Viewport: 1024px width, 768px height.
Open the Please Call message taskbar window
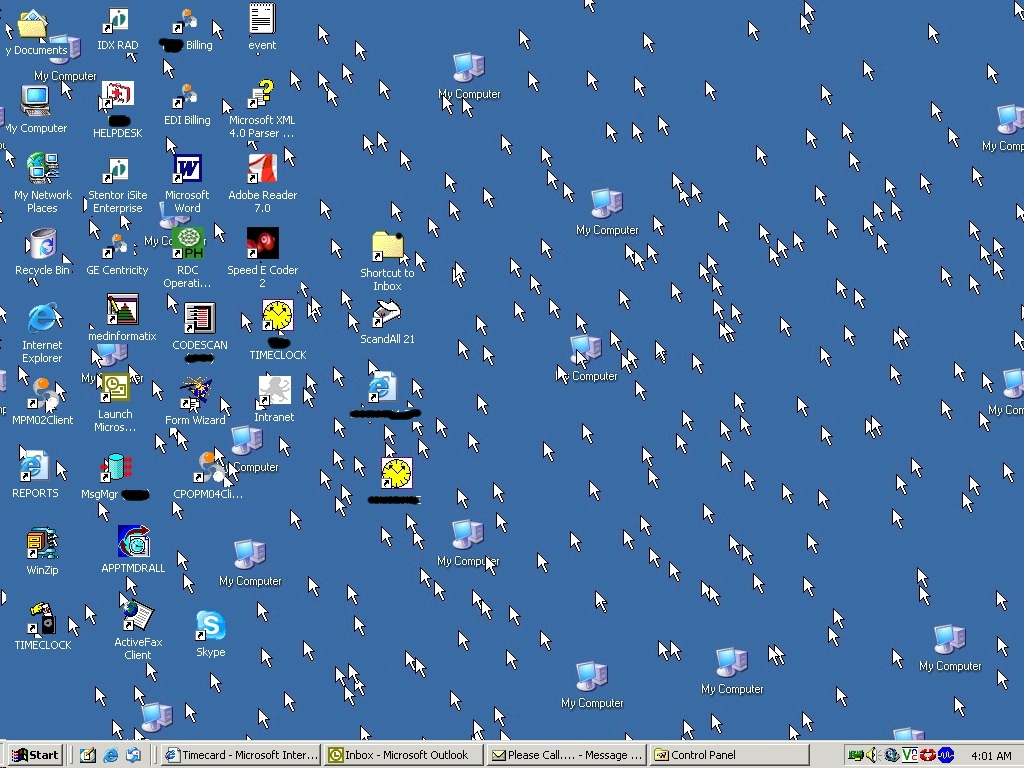point(566,755)
